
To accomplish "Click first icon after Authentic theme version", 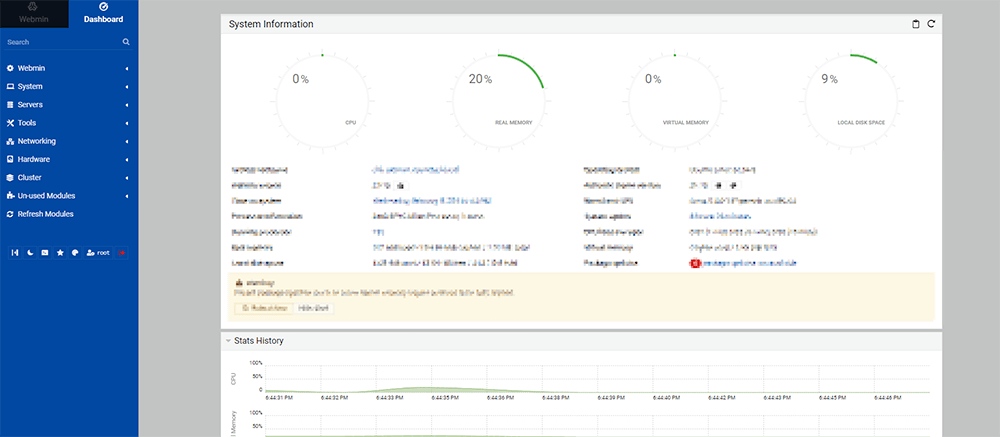I will (x=719, y=186).
